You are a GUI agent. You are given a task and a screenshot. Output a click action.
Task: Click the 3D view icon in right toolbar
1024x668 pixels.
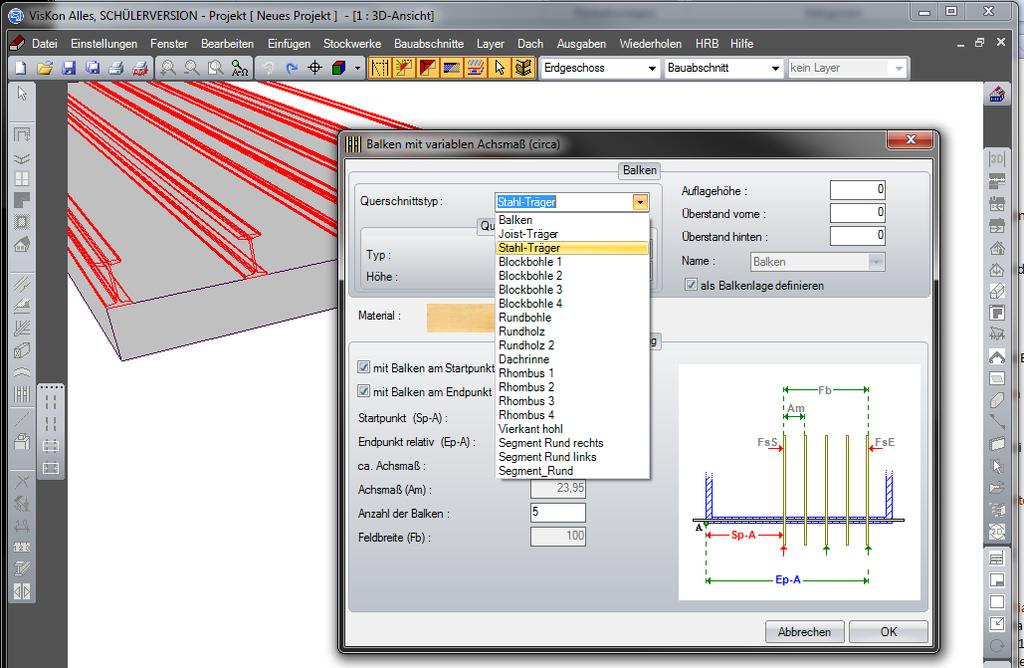click(997, 159)
